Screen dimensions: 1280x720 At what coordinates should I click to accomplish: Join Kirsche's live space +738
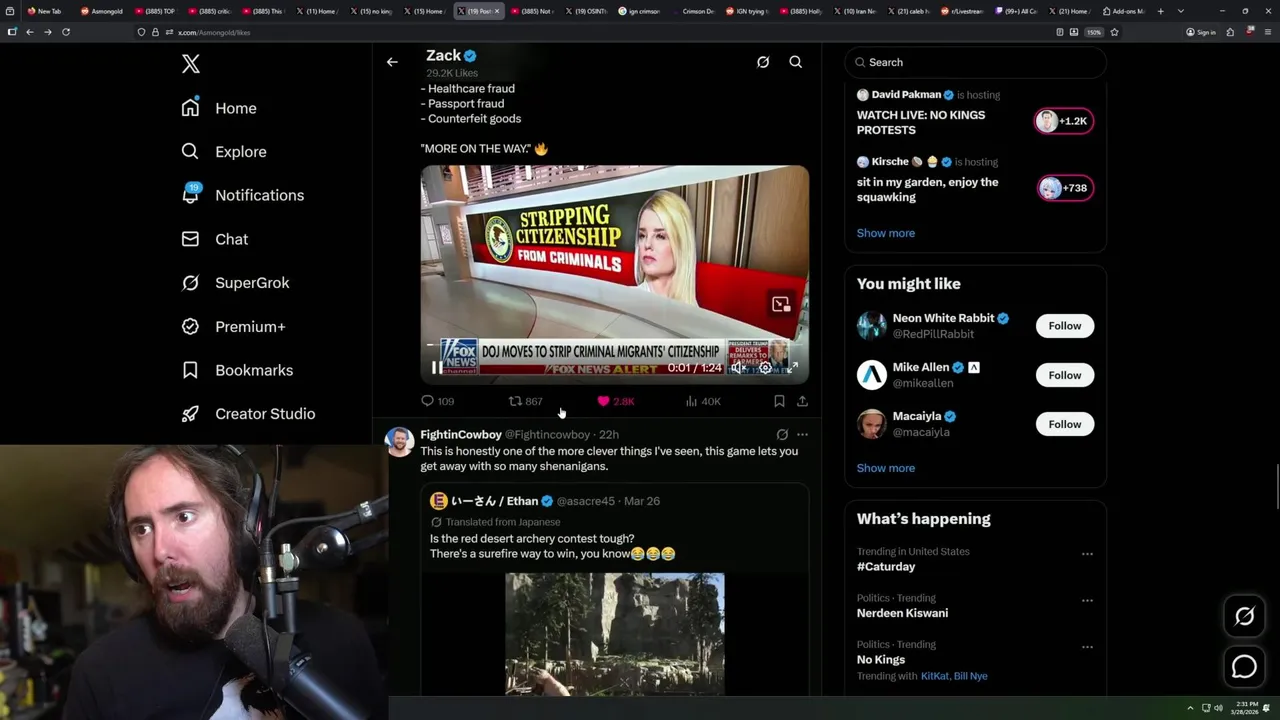(x=1063, y=188)
